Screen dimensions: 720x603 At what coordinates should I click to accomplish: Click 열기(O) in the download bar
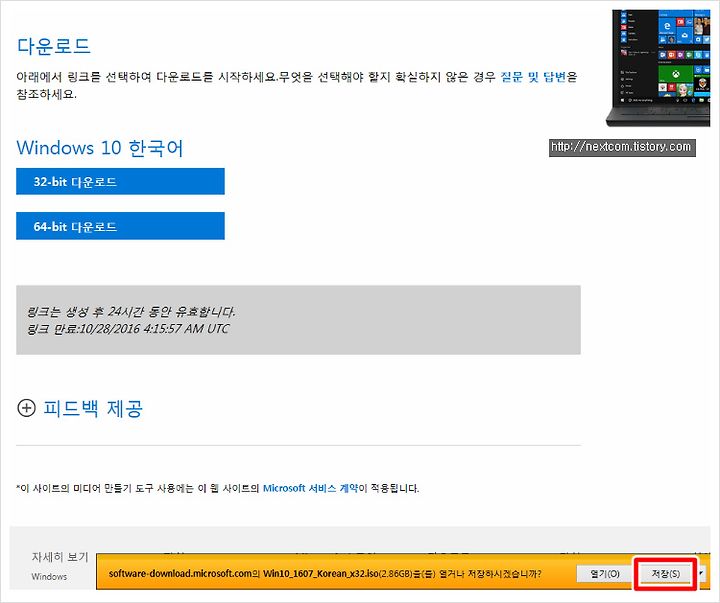point(605,573)
